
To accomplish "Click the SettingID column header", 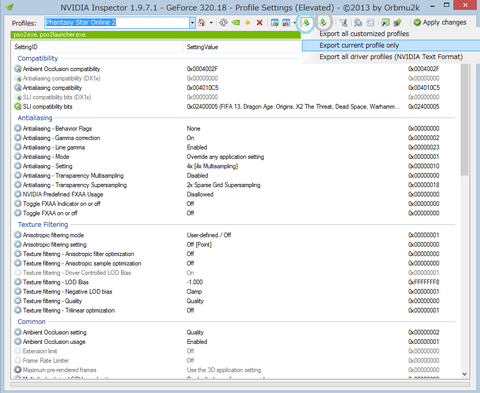I will 97,47.
